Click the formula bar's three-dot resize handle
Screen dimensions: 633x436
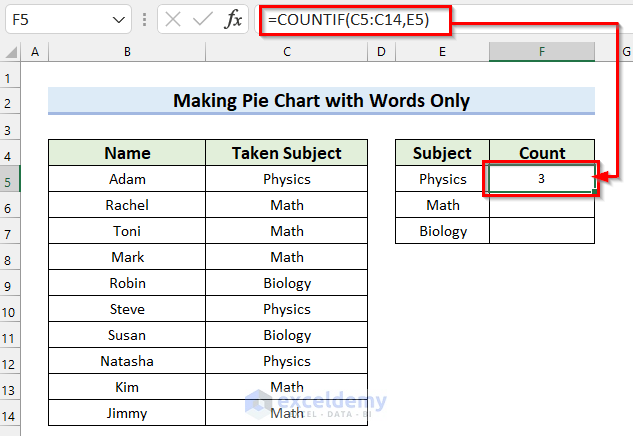(146, 20)
